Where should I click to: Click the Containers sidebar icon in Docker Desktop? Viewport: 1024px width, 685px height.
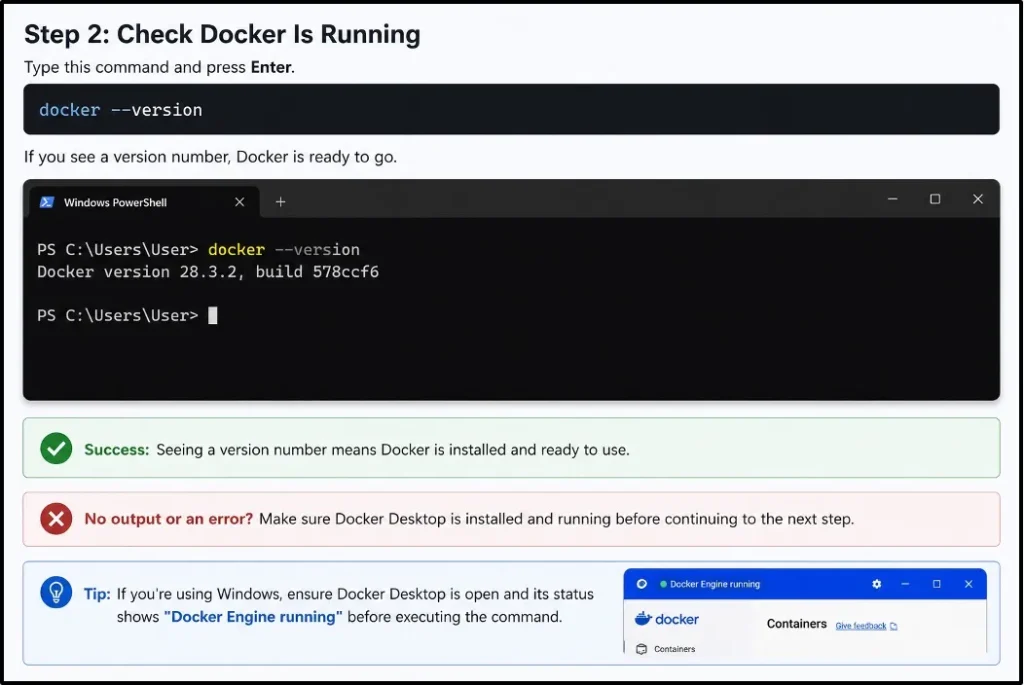pos(641,649)
